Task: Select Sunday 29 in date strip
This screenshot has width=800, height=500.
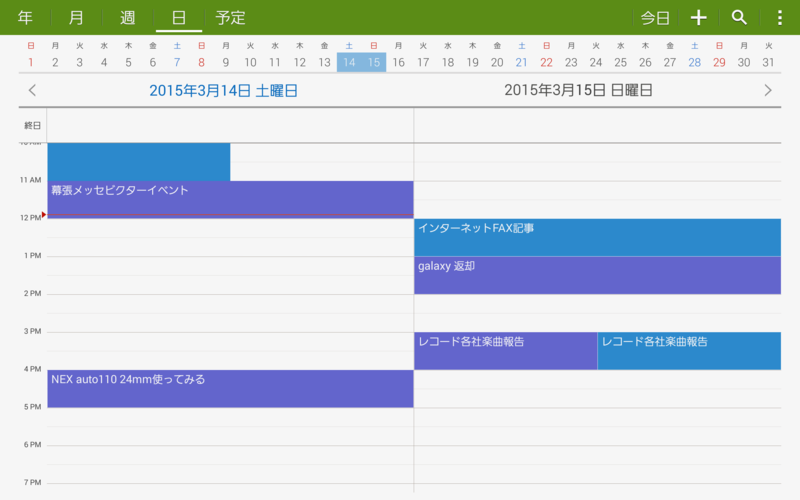Action: [x=719, y=62]
